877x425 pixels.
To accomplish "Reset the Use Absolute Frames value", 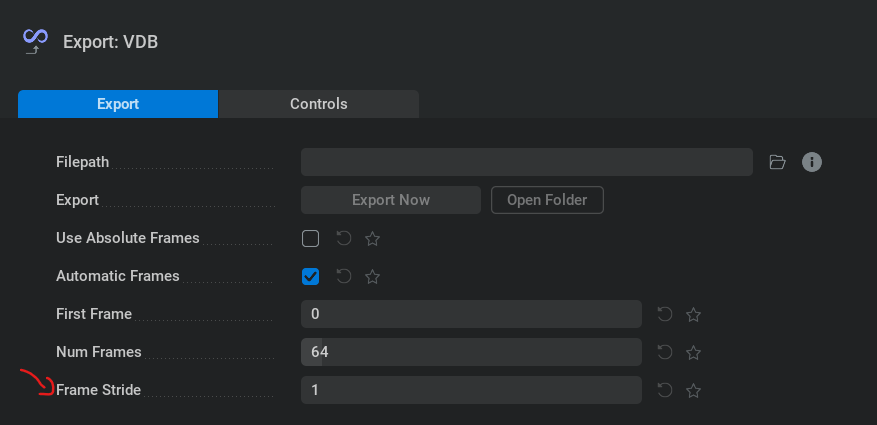I will pos(344,239).
